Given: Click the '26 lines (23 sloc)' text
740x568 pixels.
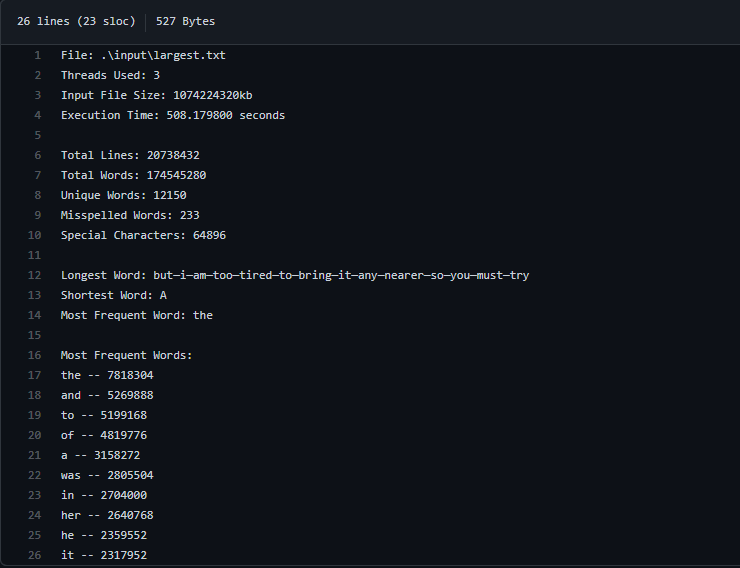Looking at the screenshot, I should point(76,22).
